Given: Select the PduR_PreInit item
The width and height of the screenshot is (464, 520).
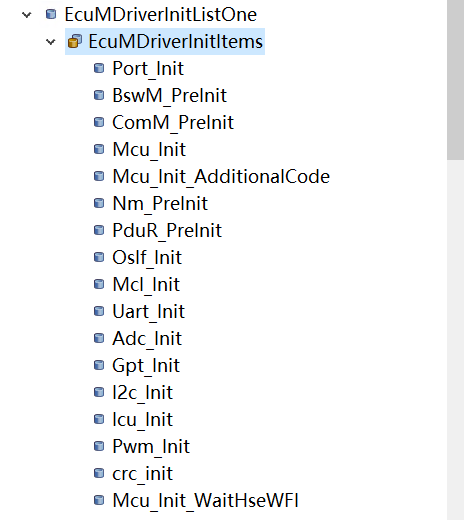Looking at the screenshot, I should (x=167, y=231).
